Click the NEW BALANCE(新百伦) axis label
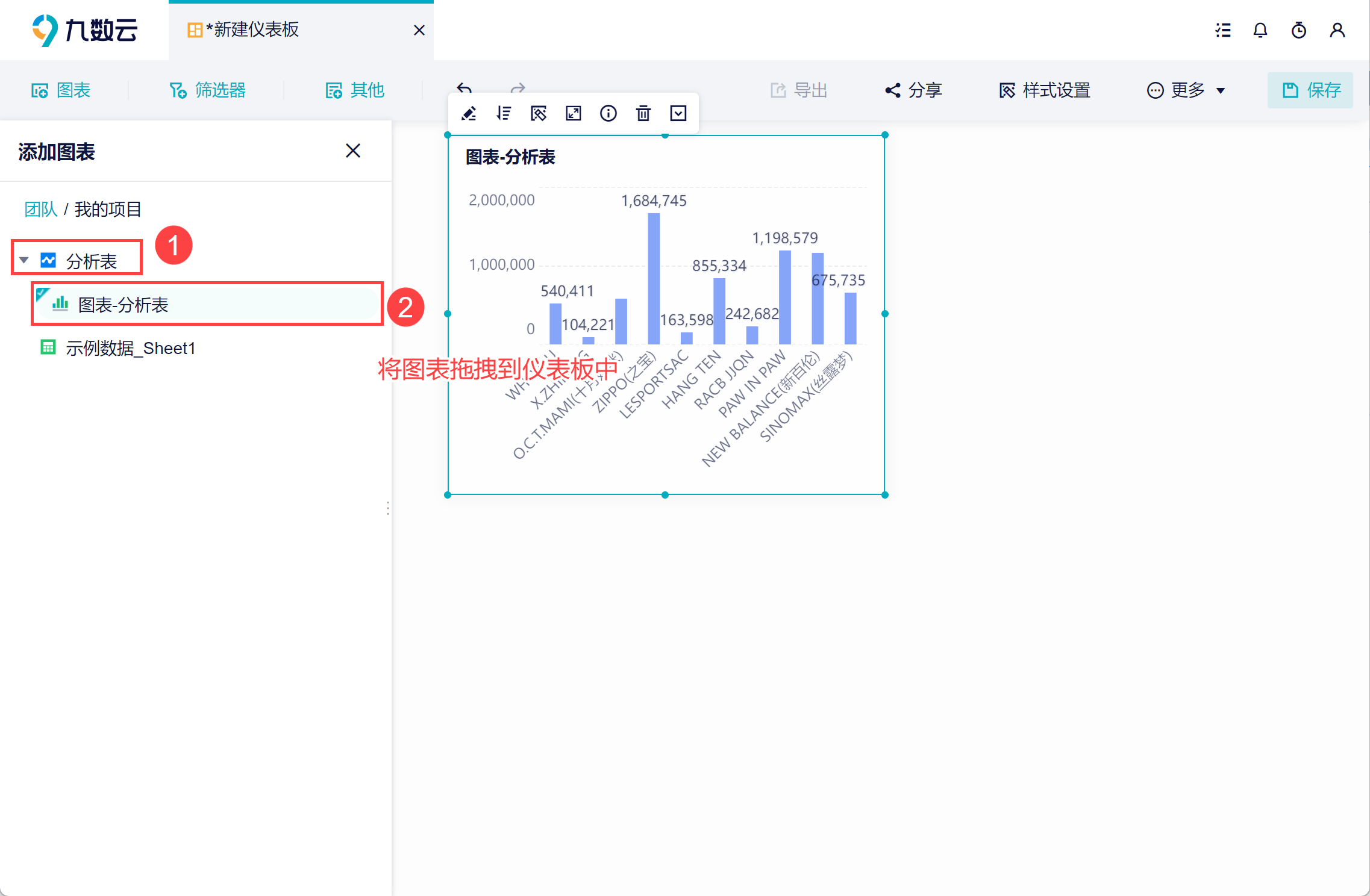Viewport: 1370px width, 896px height. click(760, 410)
